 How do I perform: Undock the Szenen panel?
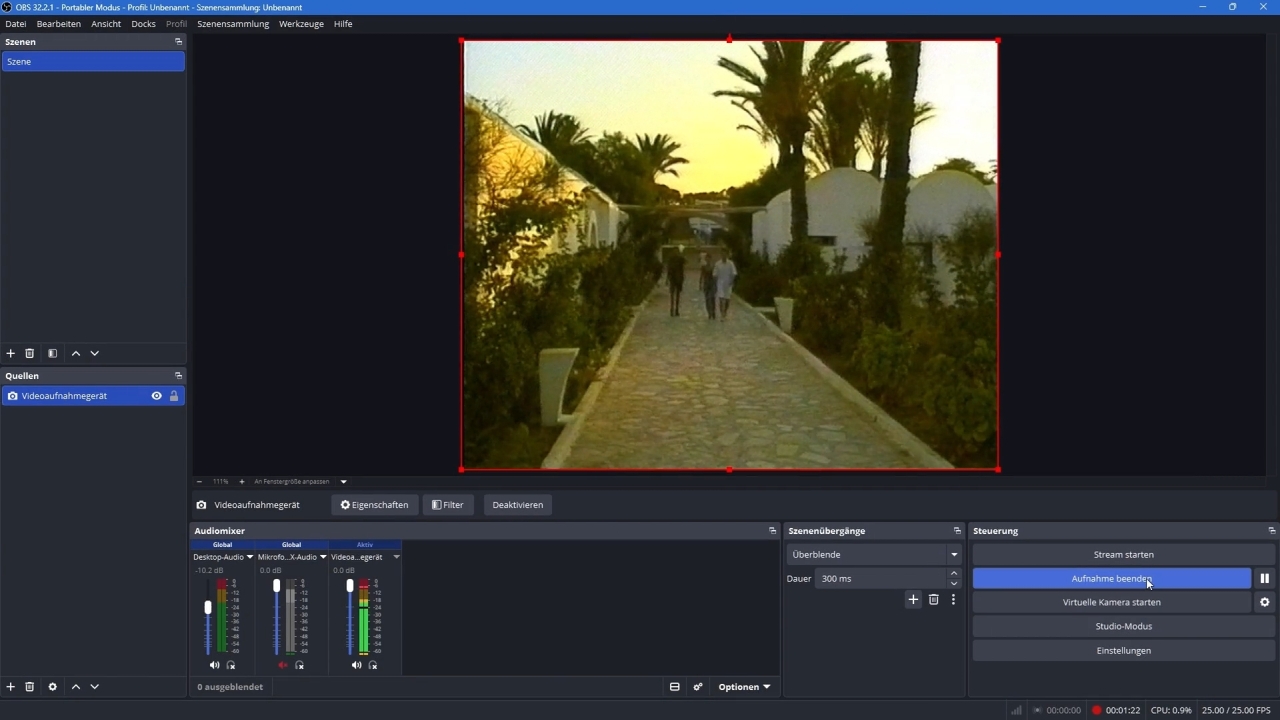point(179,42)
